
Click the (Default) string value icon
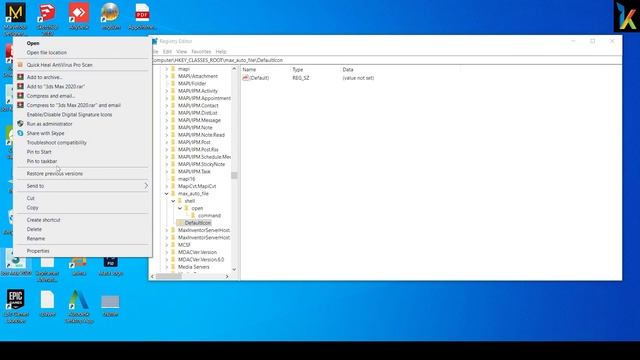tap(245, 78)
